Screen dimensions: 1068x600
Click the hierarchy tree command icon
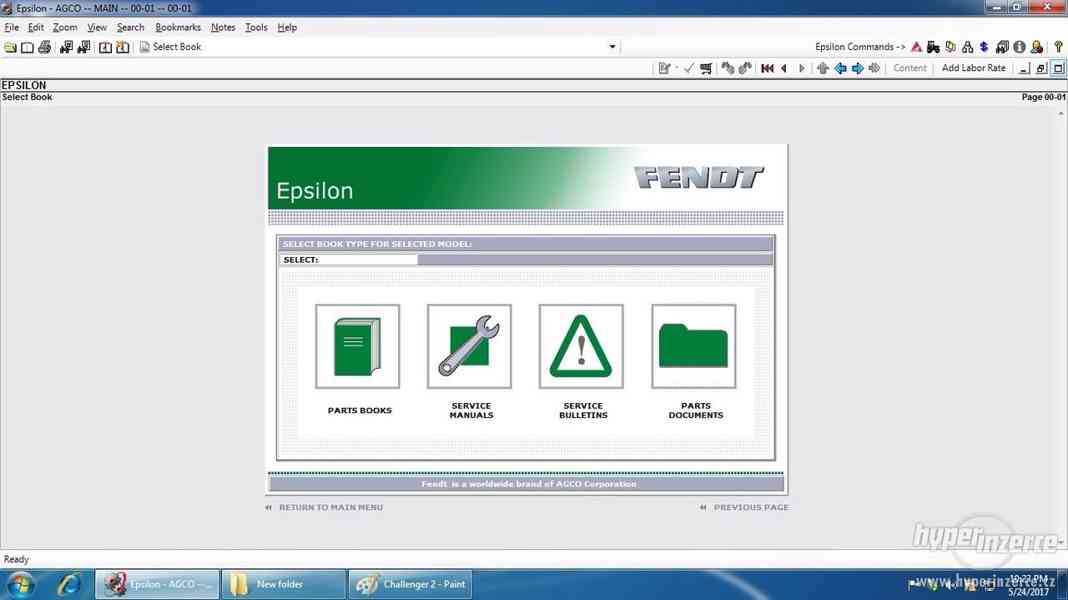coord(967,47)
